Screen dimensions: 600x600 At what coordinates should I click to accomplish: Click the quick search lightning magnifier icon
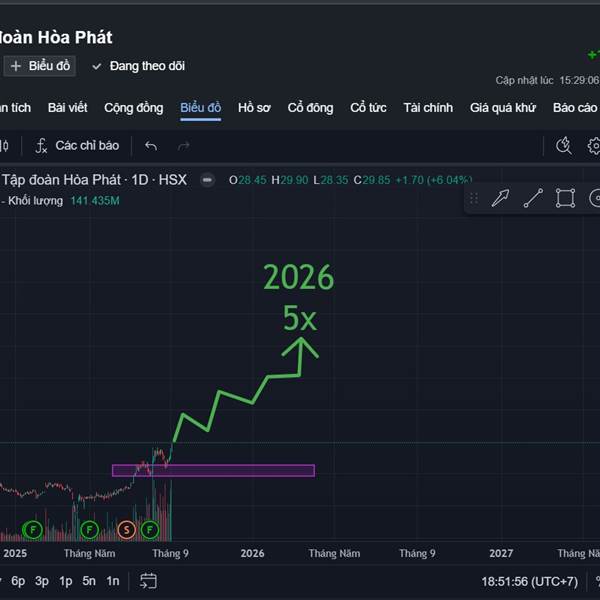(564, 146)
